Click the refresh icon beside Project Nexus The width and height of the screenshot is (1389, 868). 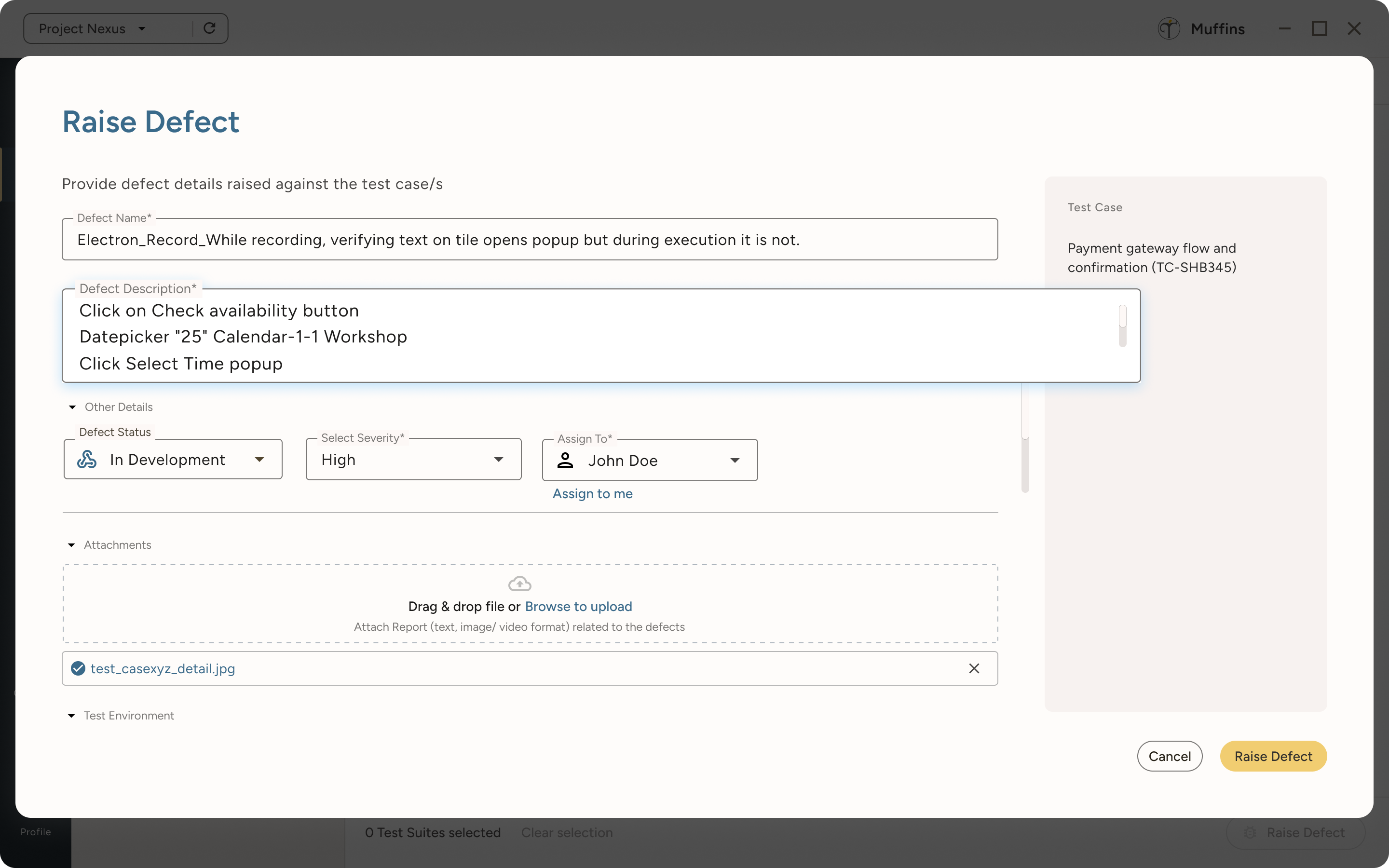pyautogui.click(x=209, y=28)
